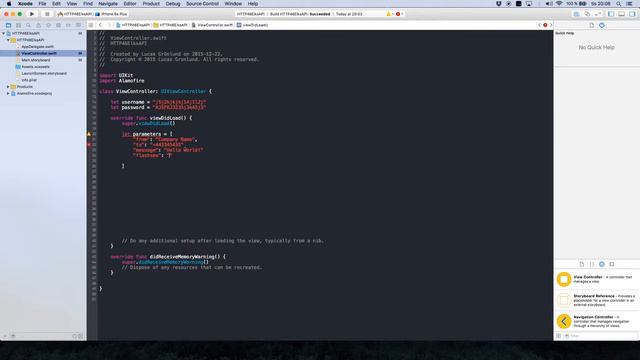The image size is (640, 360).
Task: Open device dropdown iPhone 6s Plus
Action: 111,14
